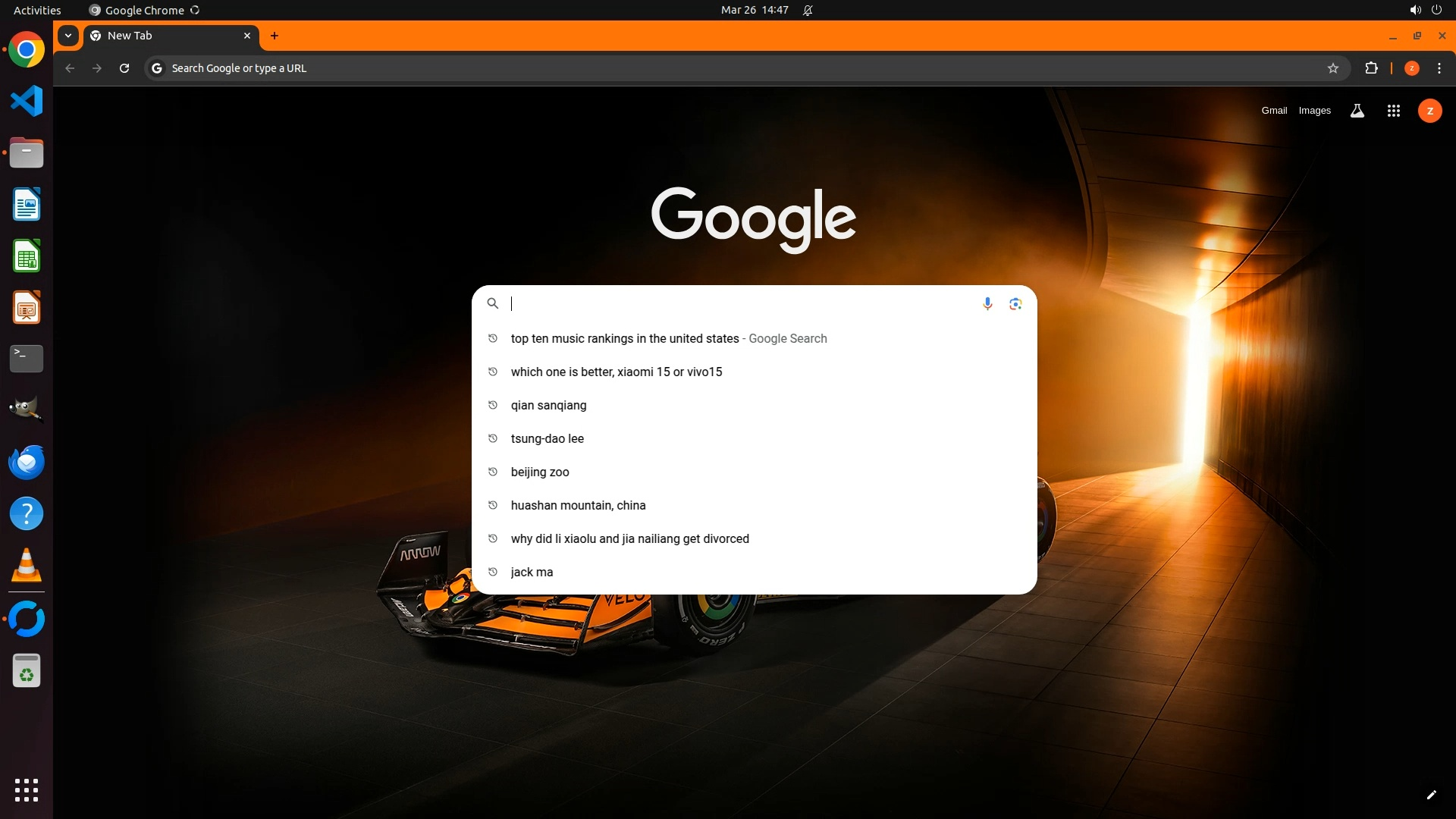The width and height of the screenshot is (1456, 819).
Task: Launch Visual Studio Code from dock
Action: [x=27, y=101]
